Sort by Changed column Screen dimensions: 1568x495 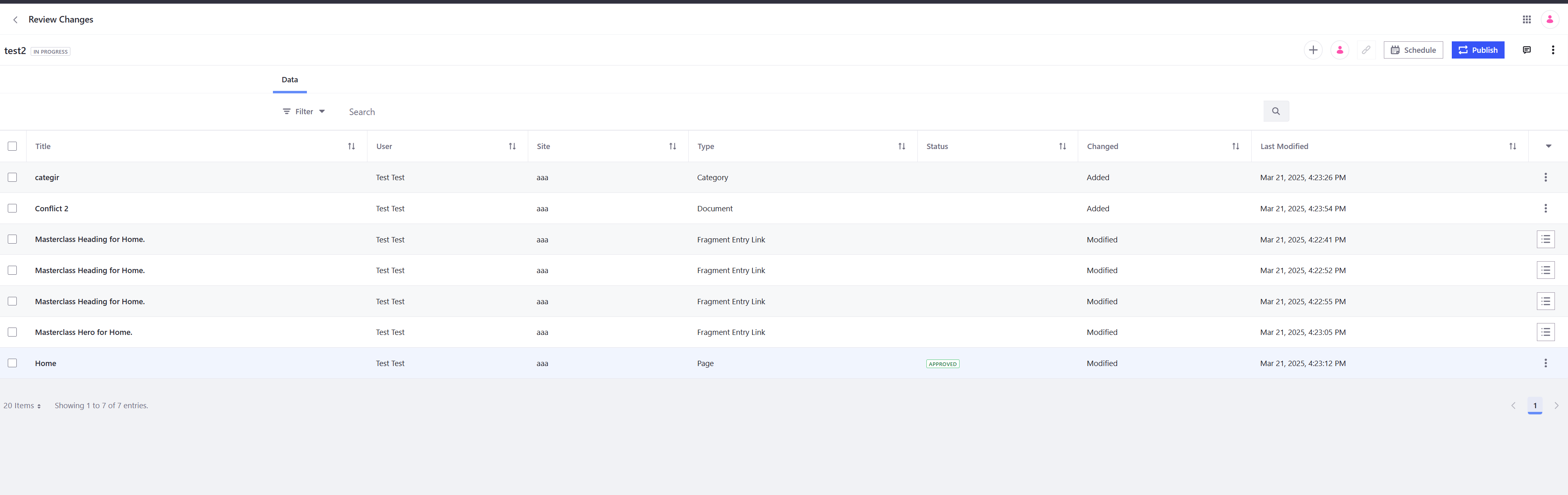click(1235, 146)
